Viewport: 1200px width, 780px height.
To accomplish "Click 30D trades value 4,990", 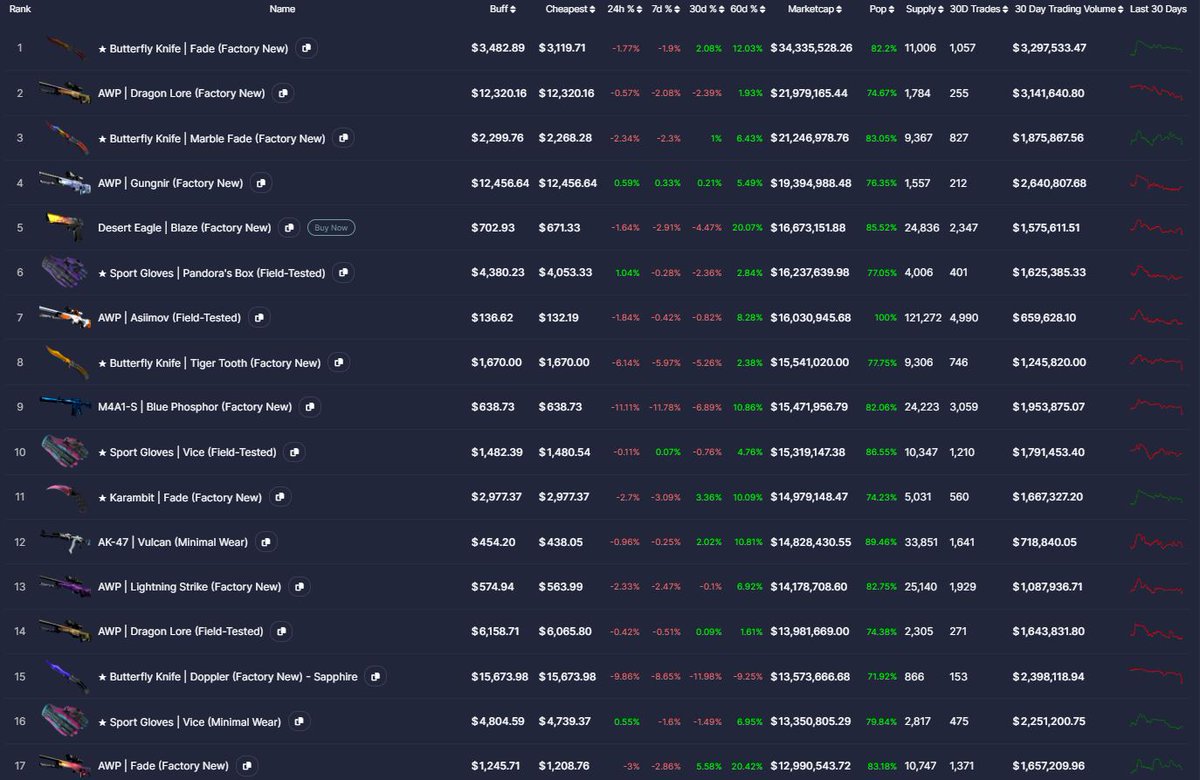I will [x=963, y=318].
